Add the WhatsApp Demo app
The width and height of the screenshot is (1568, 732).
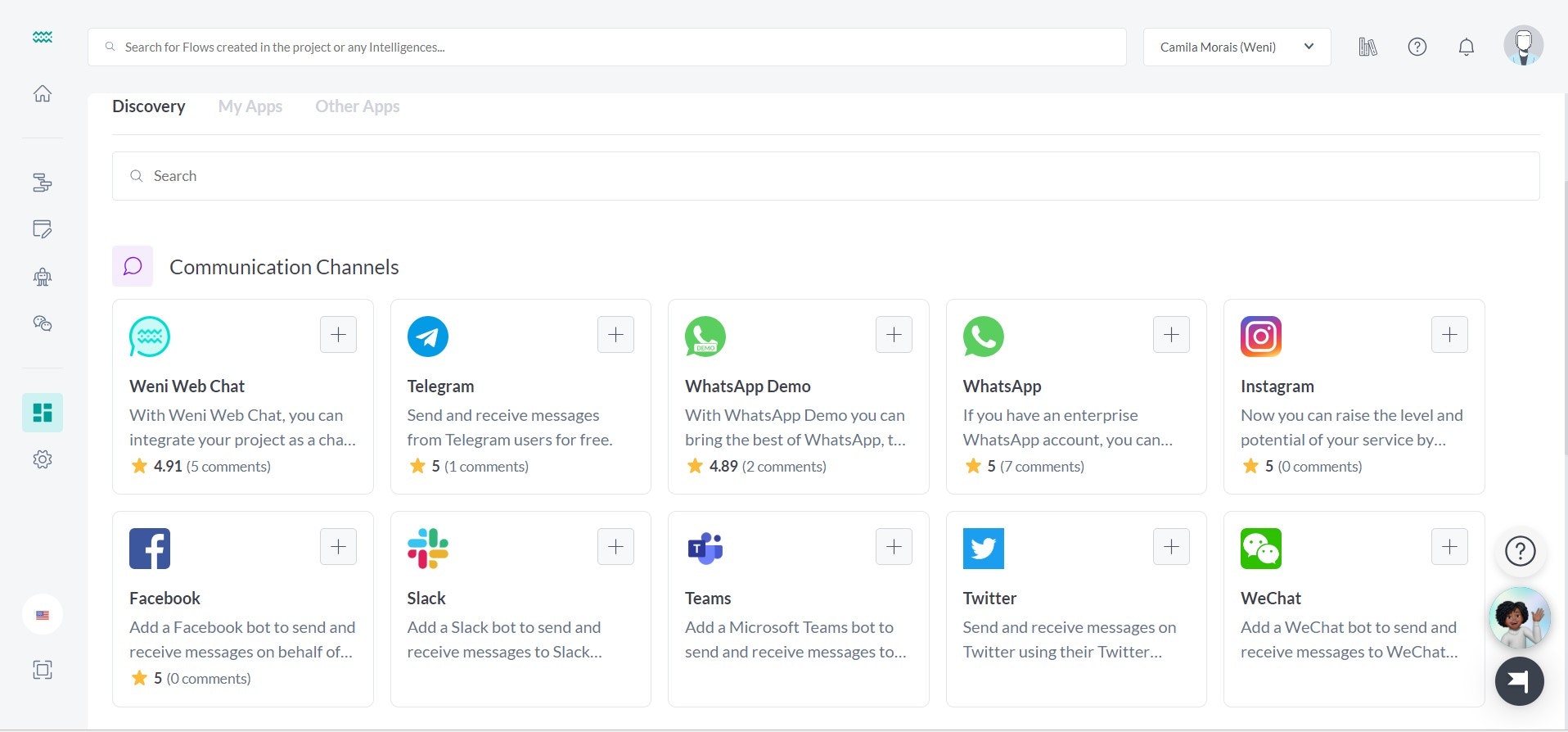(894, 334)
